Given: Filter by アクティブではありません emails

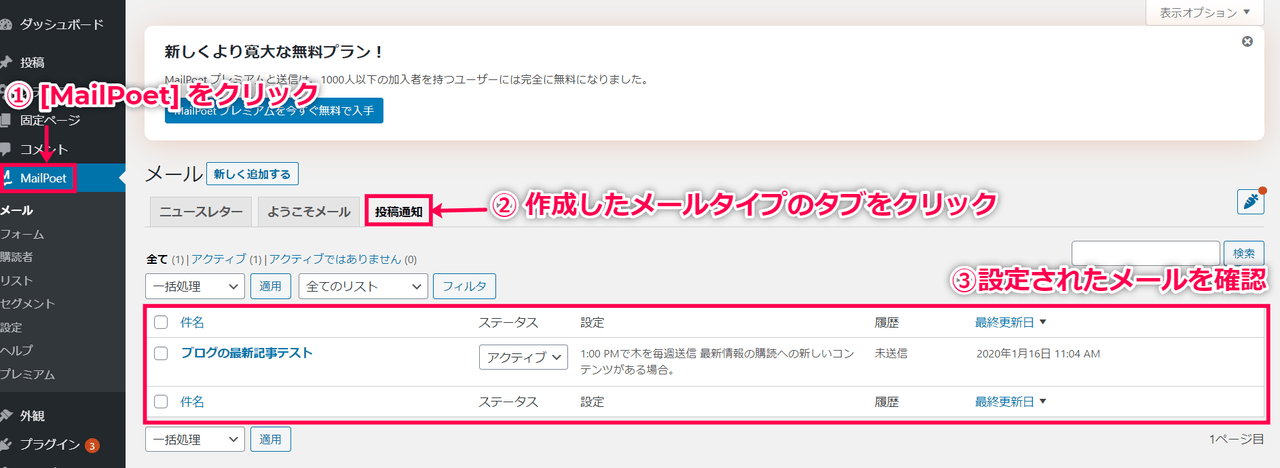Looking at the screenshot, I should coord(335,259).
